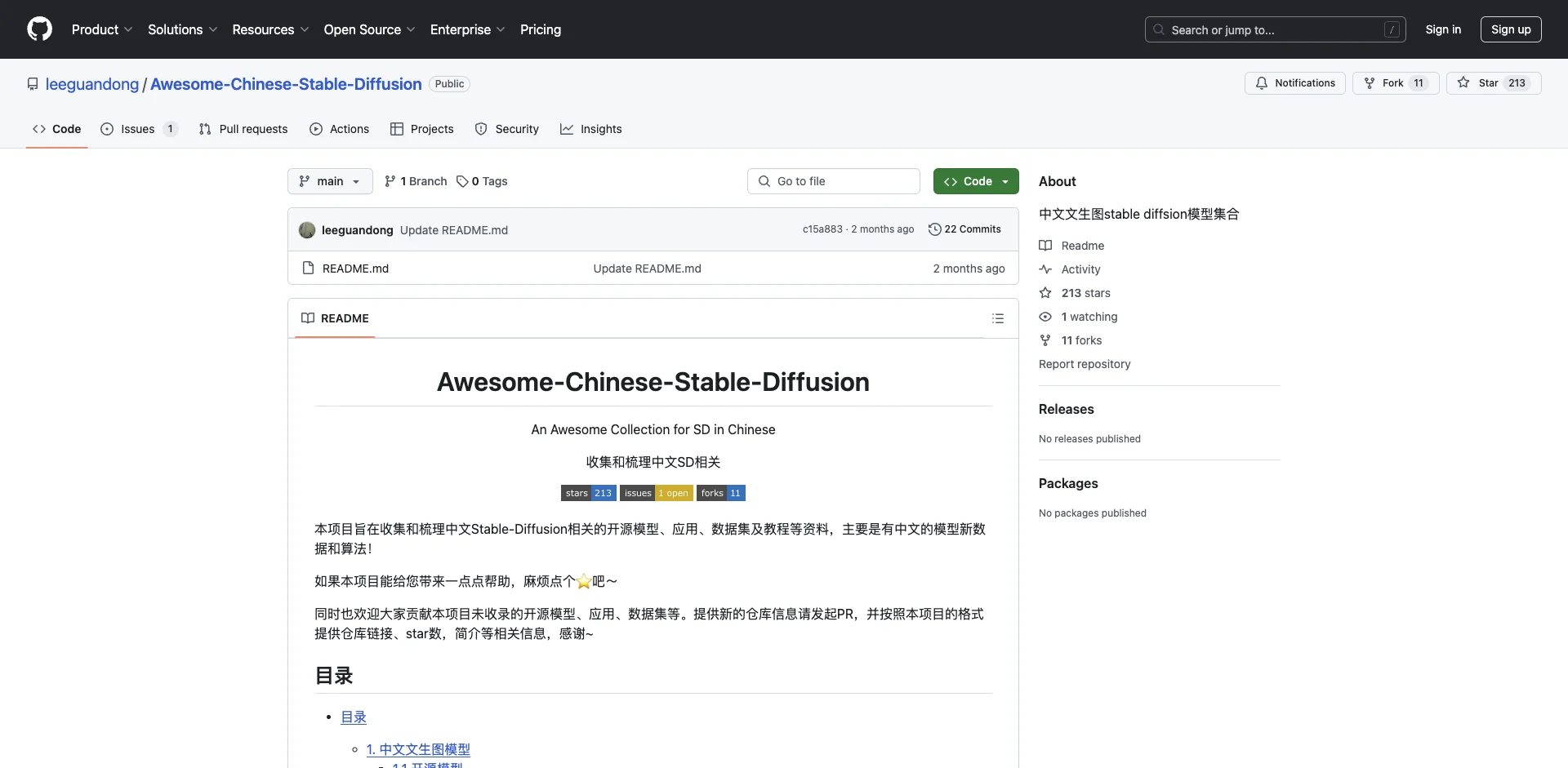Open the Insights tab
Screen dimensions: 1568x768
pyautogui.click(x=591, y=129)
